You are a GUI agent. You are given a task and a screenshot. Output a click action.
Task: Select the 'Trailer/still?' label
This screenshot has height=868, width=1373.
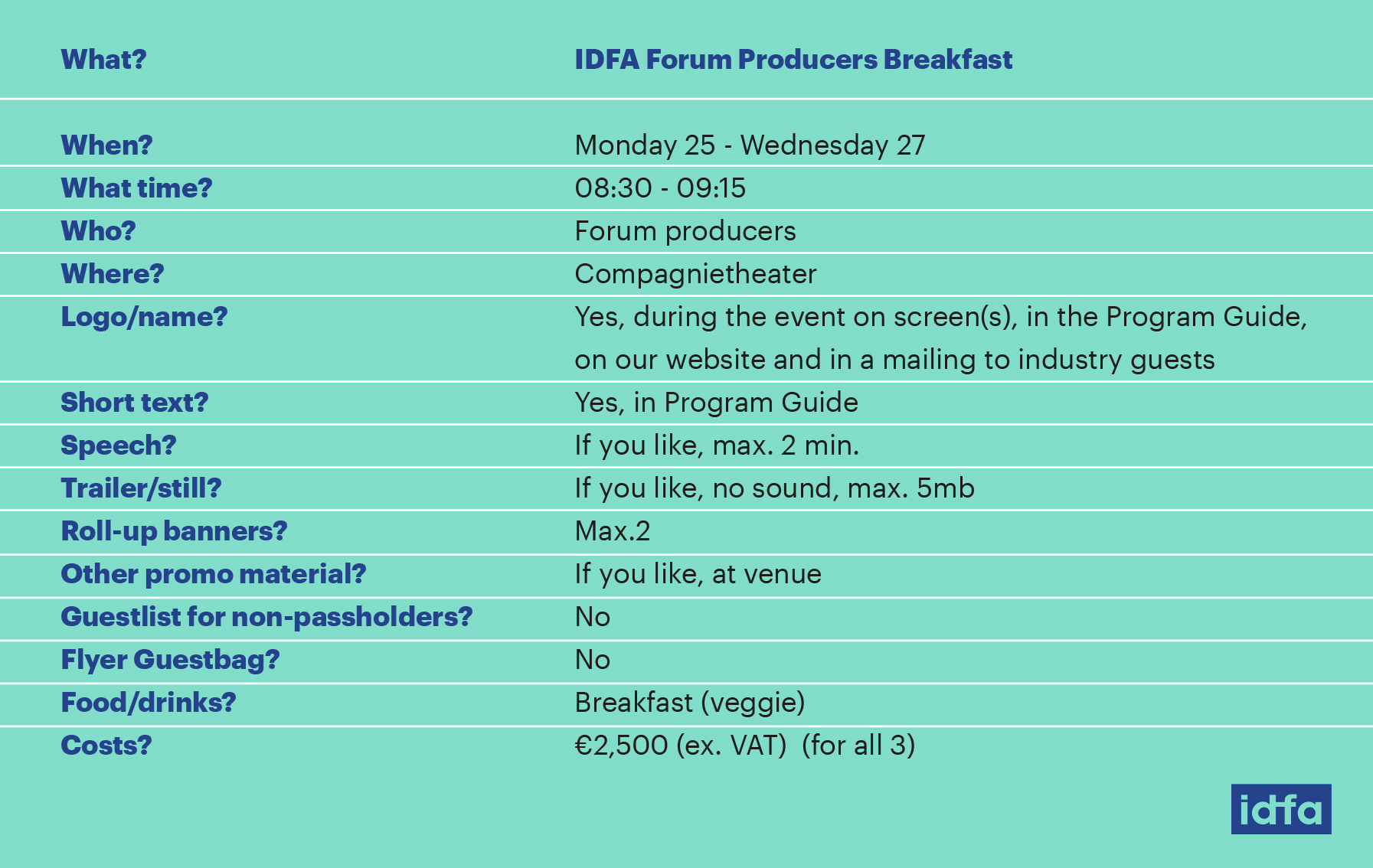[141, 488]
